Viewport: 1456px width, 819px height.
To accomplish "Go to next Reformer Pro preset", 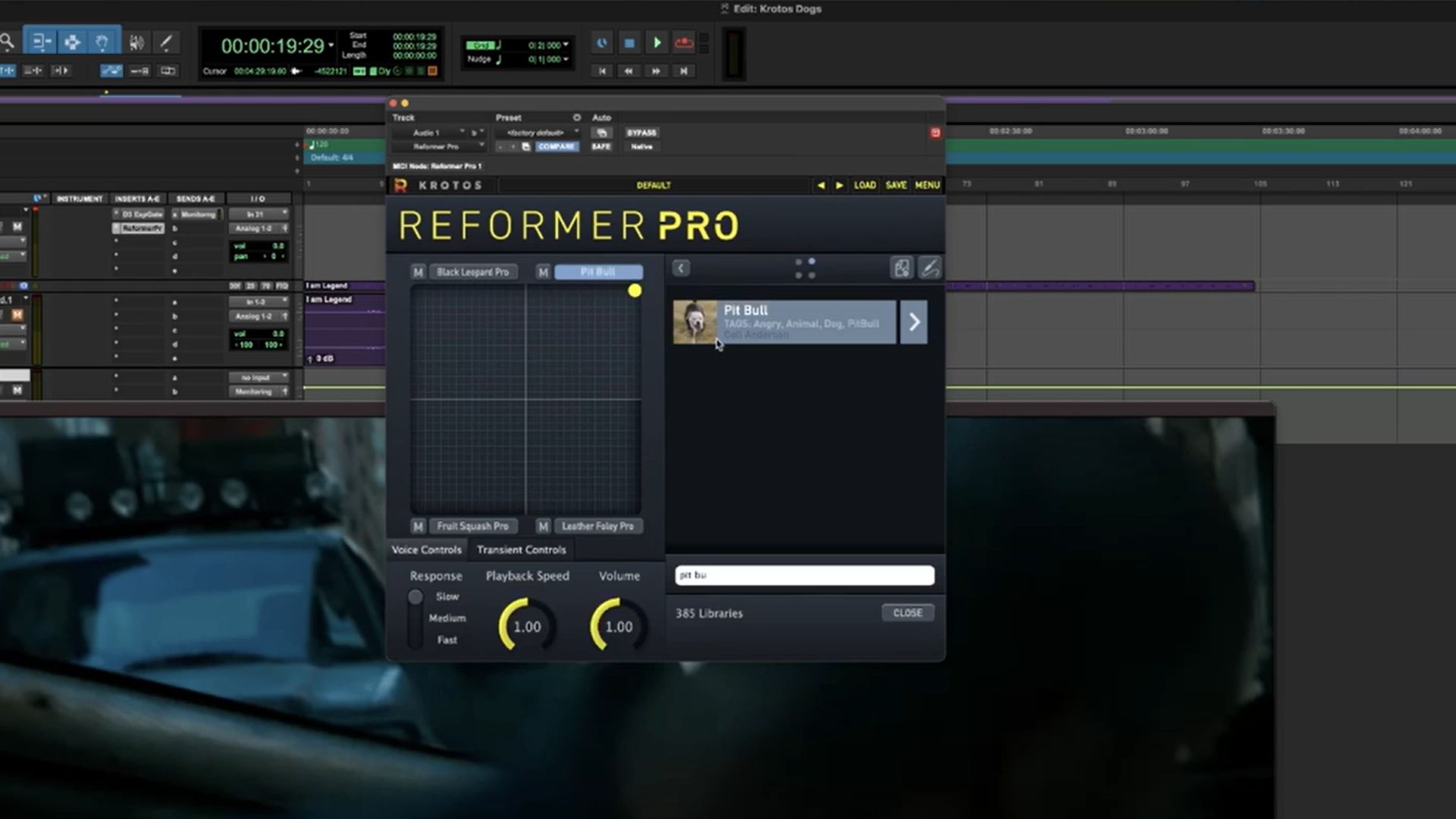I will click(839, 185).
